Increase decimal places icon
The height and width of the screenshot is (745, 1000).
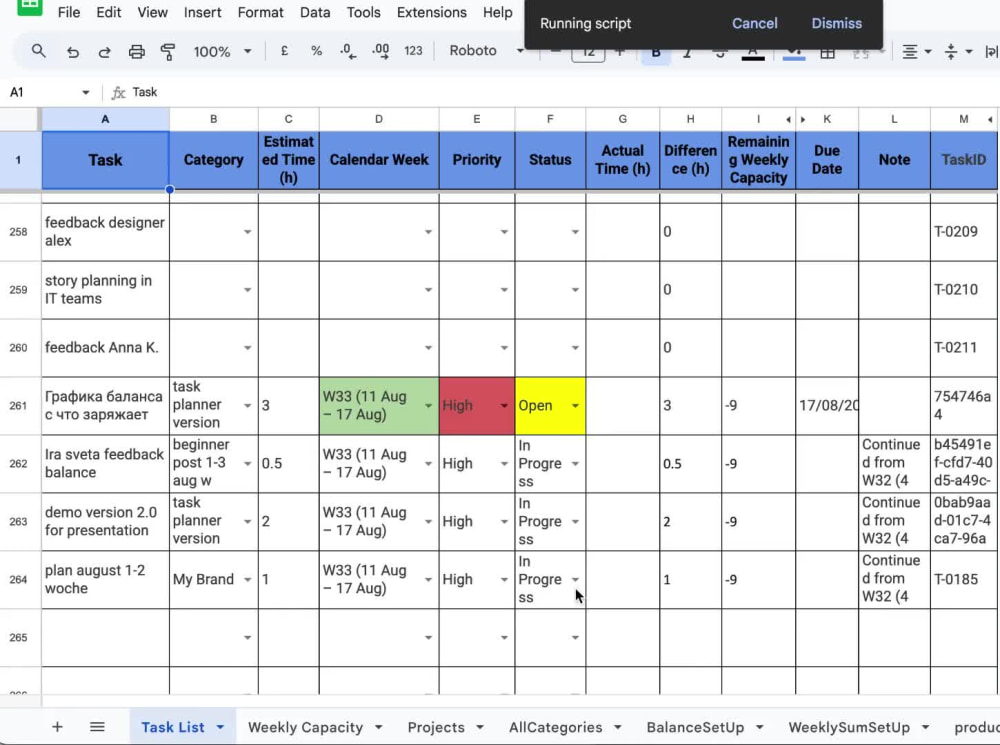[x=381, y=52]
